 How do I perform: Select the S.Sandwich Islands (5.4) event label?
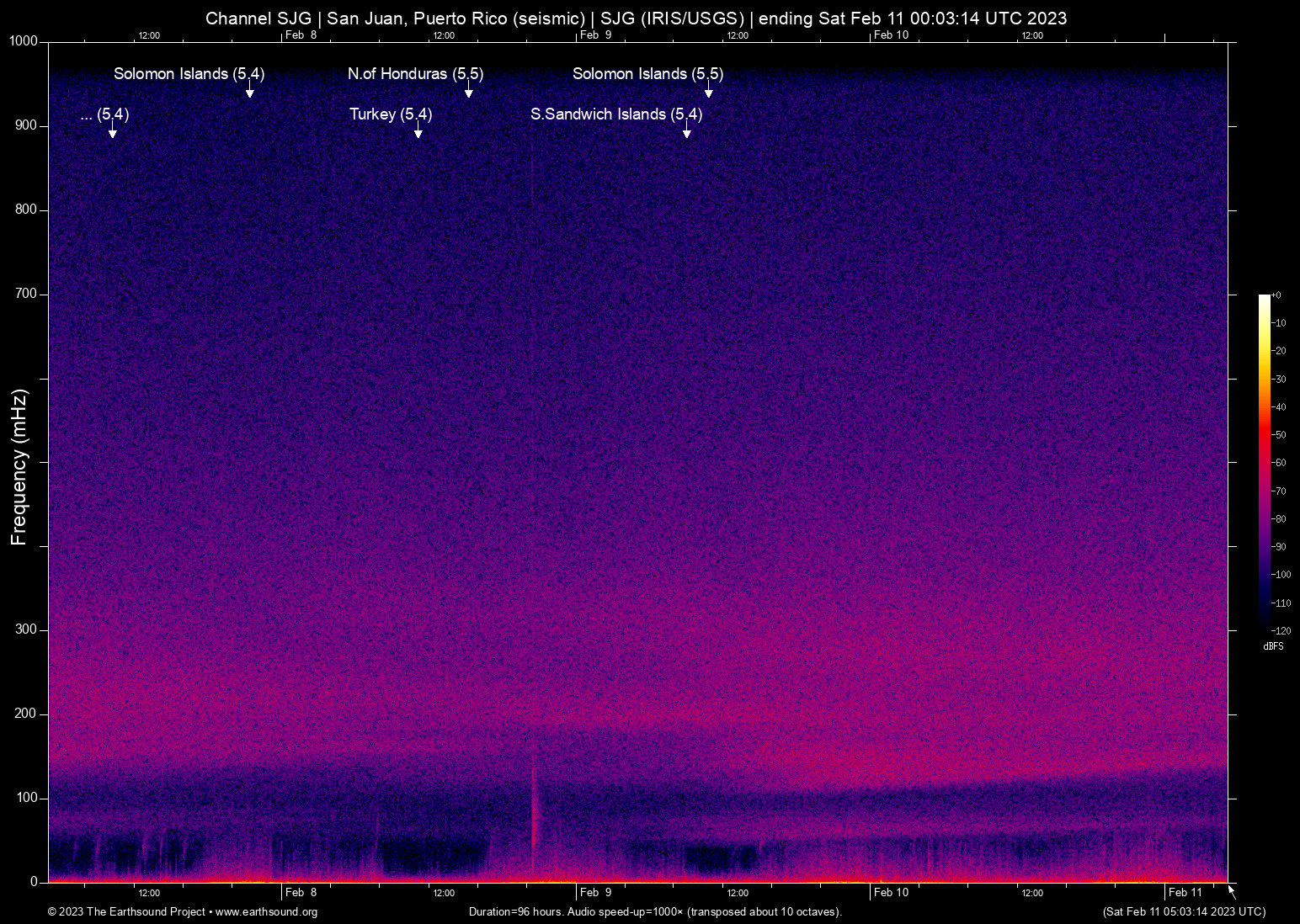pos(615,114)
